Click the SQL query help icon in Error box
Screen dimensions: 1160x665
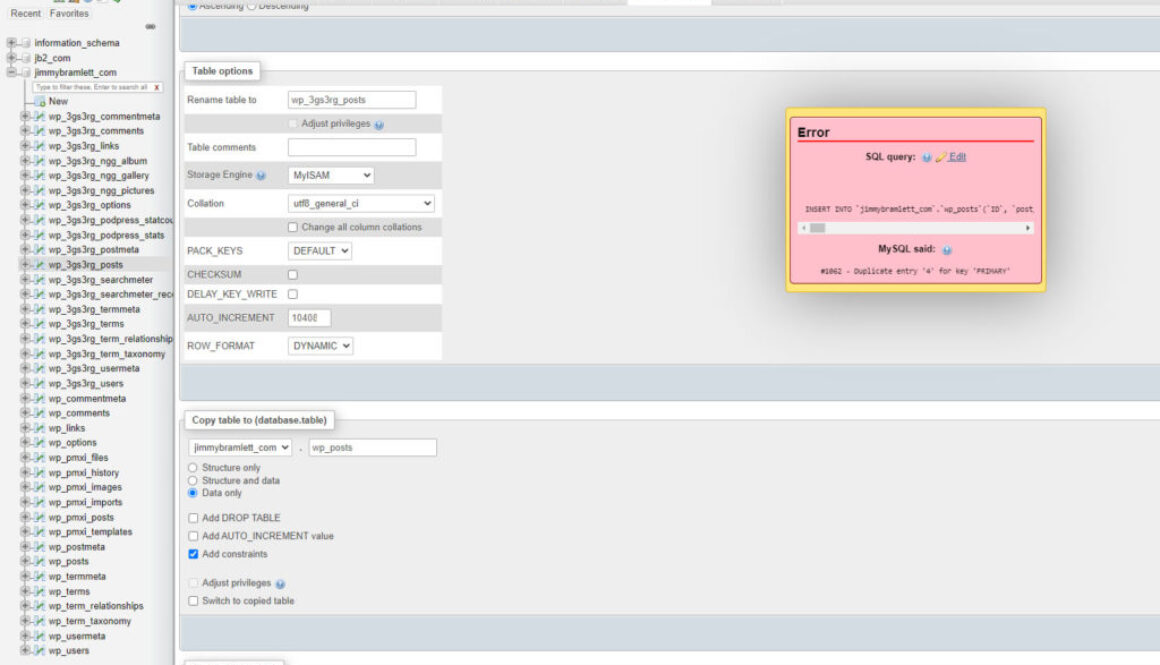[926, 158]
